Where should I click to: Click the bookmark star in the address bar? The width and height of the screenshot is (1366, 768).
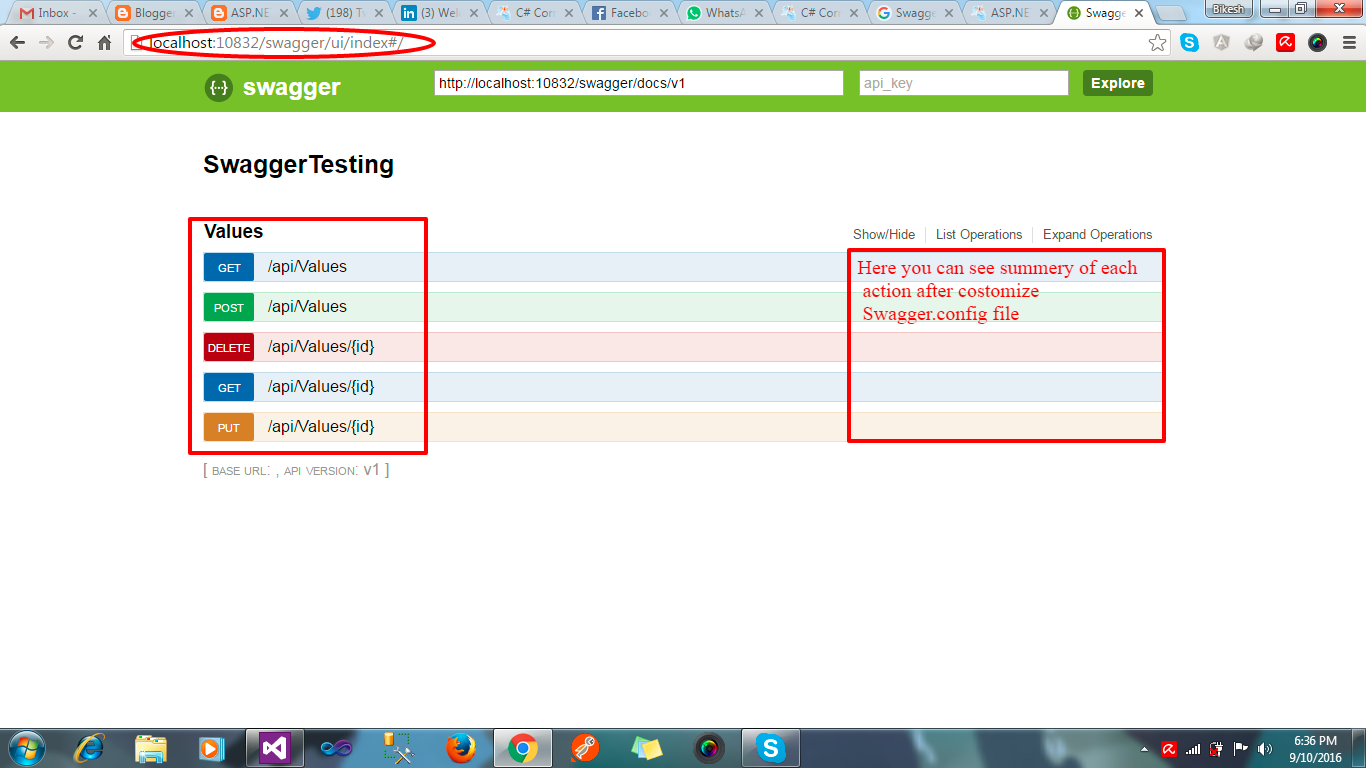point(1158,43)
